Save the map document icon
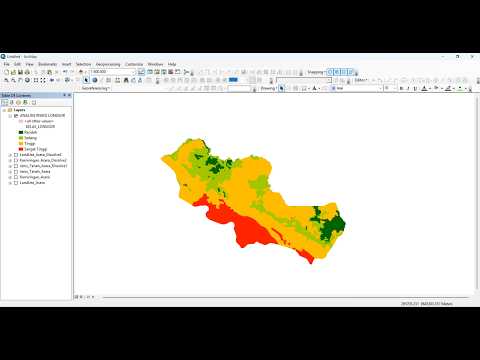The height and width of the screenshot is (360, 480). (x=20, y=72)
